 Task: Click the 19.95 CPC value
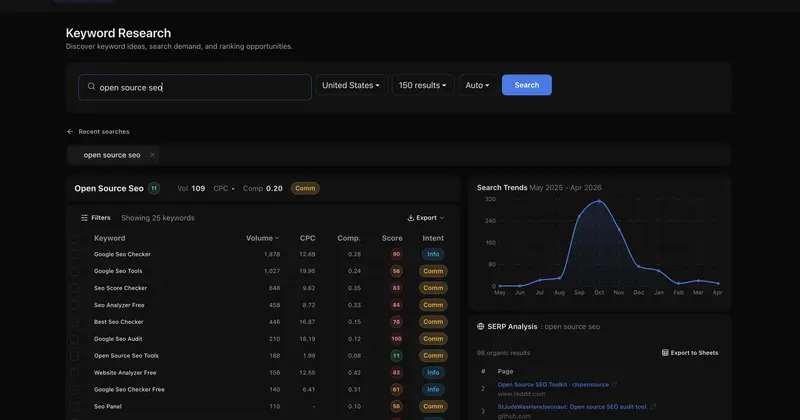coord(307,271)
